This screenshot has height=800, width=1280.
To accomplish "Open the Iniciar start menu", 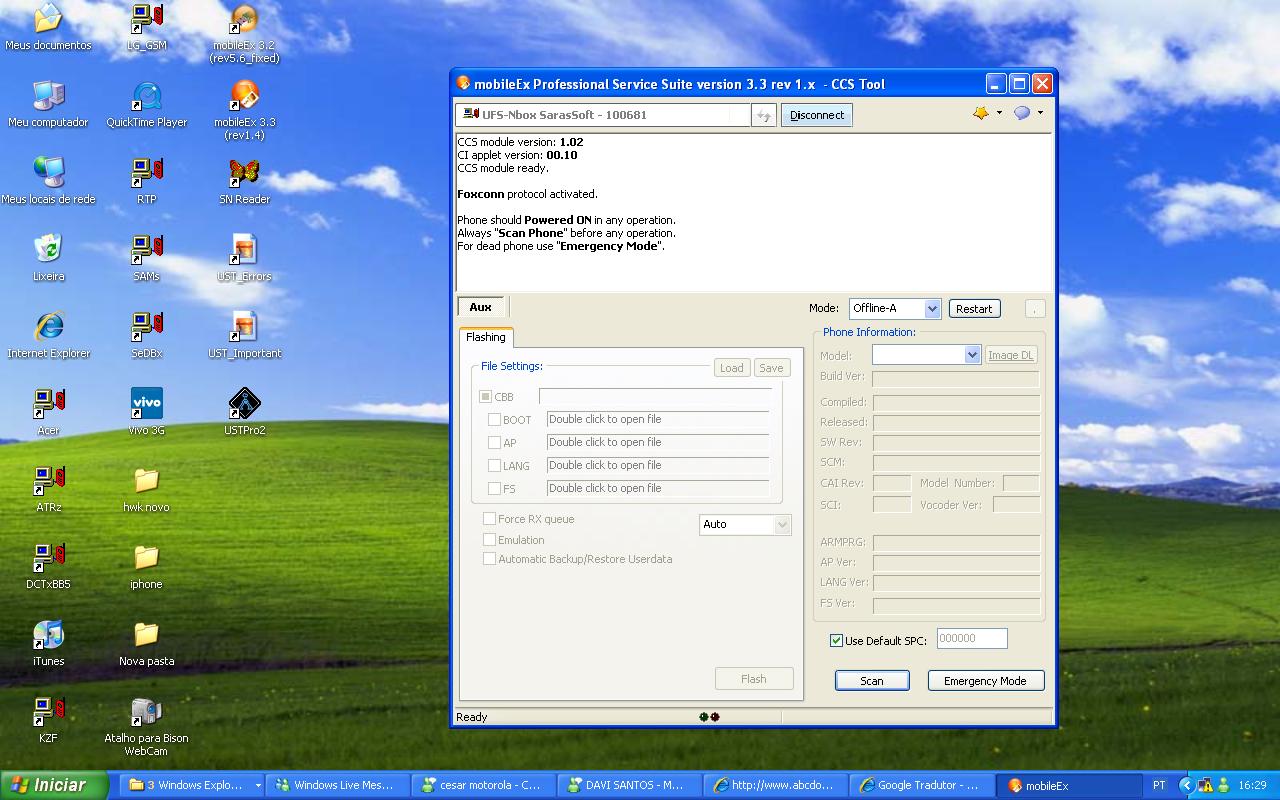I will (x=54, y=785).
